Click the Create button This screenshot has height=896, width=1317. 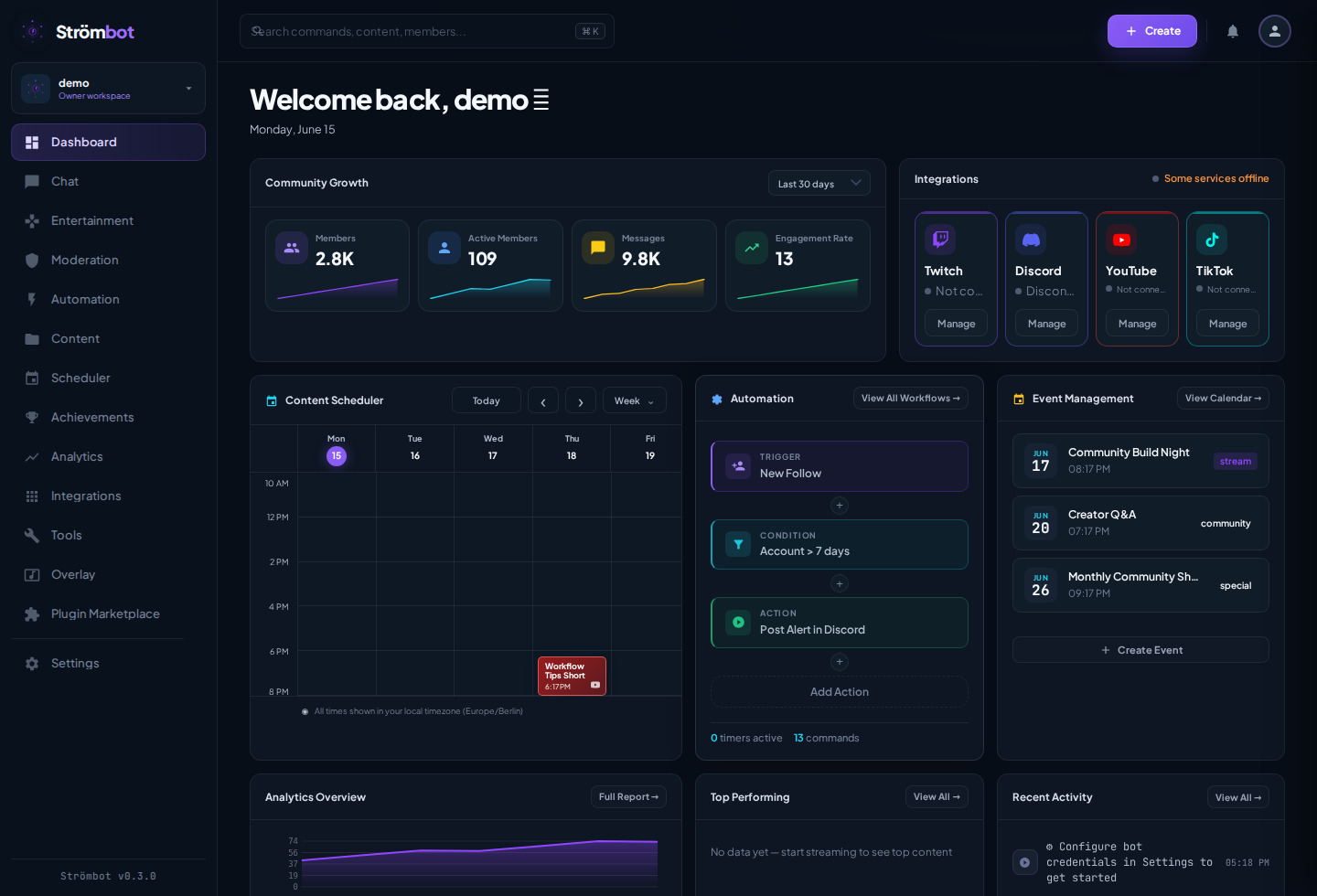coord(1152,31)
